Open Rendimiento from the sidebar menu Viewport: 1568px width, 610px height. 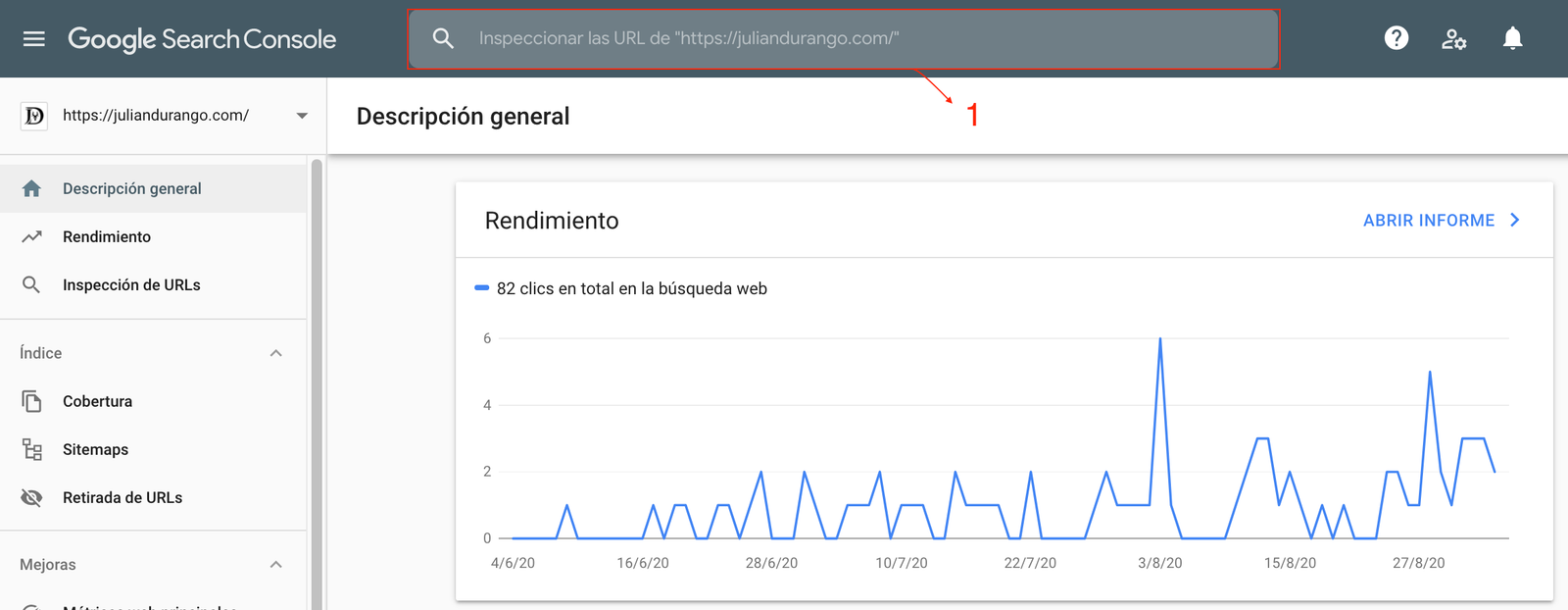[106, 235]
